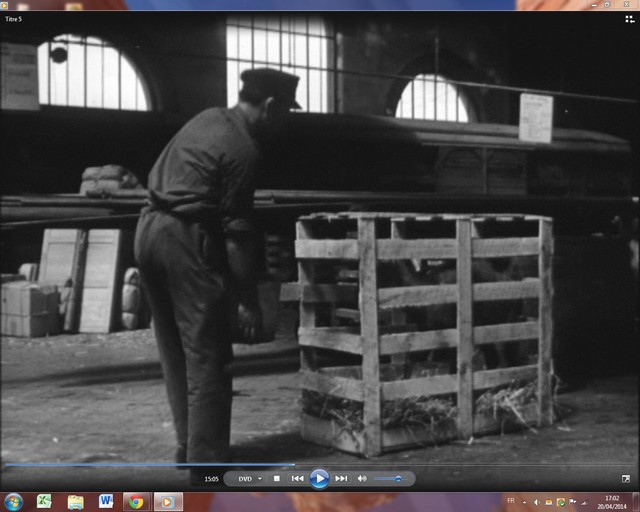This screenshot has width=640, height=512.
Task: Open the Windows Start menu
Action: [x=14, y=501]
